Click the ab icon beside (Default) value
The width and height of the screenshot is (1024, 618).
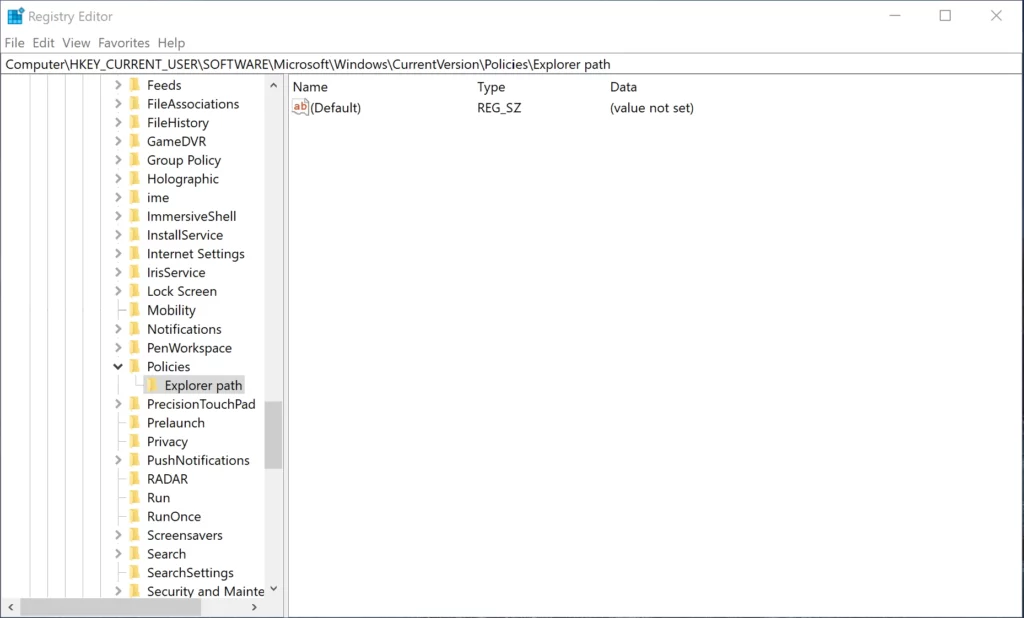tap(299, 107)
